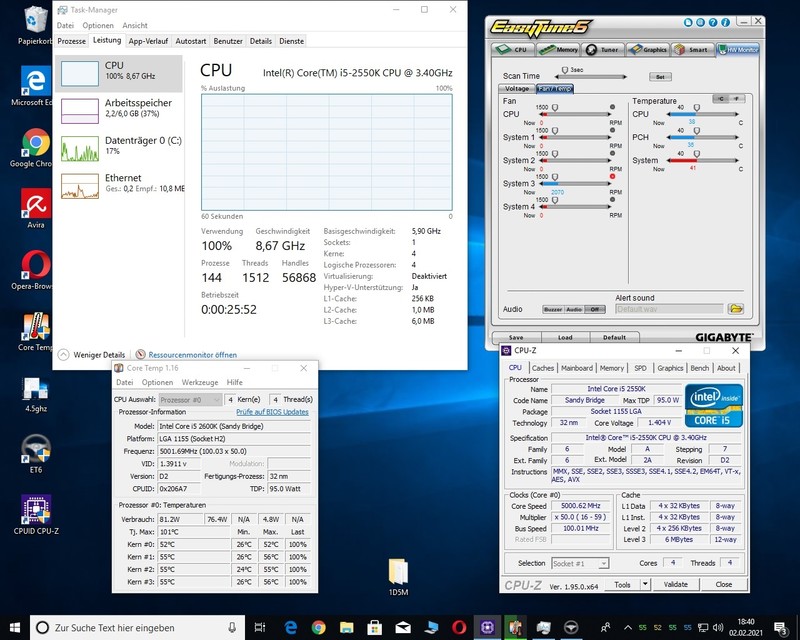This screenshot has width=800, height=640.
Task: Open the Mainboard tab in CPU-Z
Action: (577, 368)
